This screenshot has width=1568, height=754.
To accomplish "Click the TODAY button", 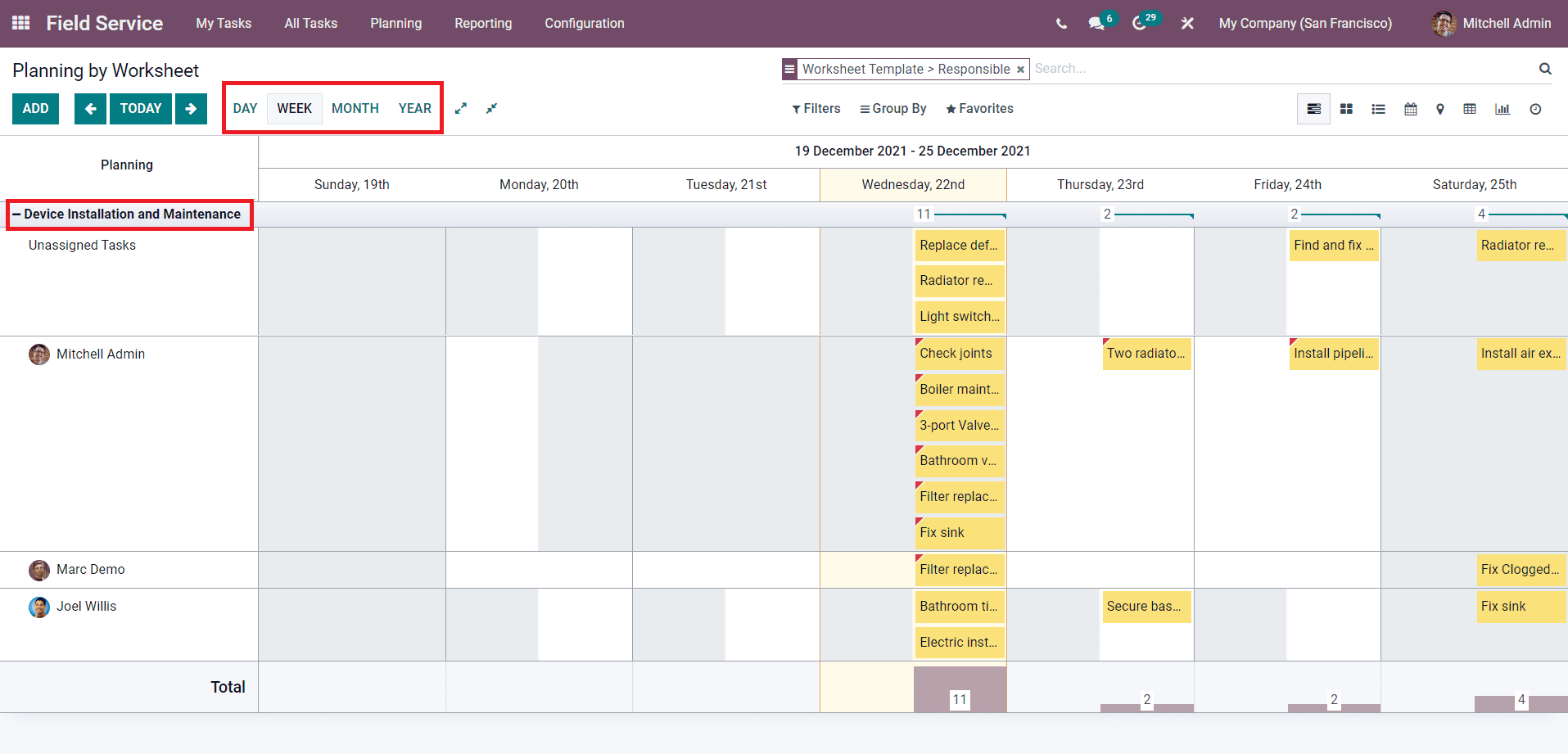I will (140, 108).
